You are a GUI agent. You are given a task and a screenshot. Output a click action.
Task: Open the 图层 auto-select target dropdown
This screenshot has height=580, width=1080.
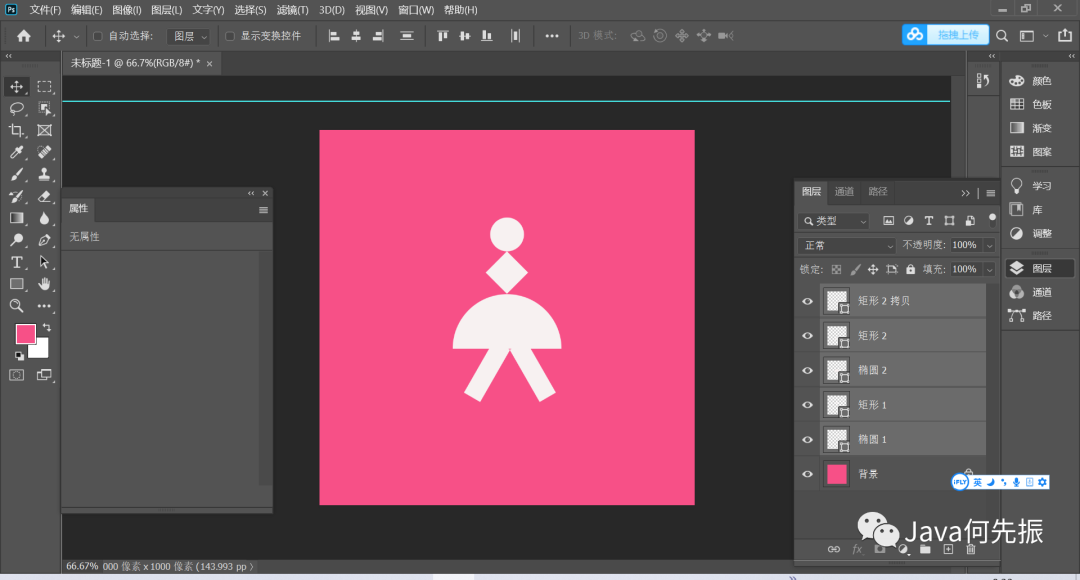click(x=189, y=36)
